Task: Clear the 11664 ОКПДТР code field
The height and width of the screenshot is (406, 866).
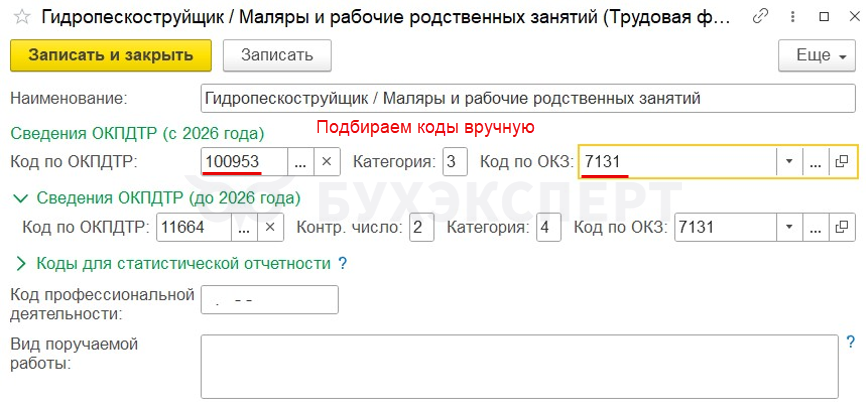Action: [270, 228]
